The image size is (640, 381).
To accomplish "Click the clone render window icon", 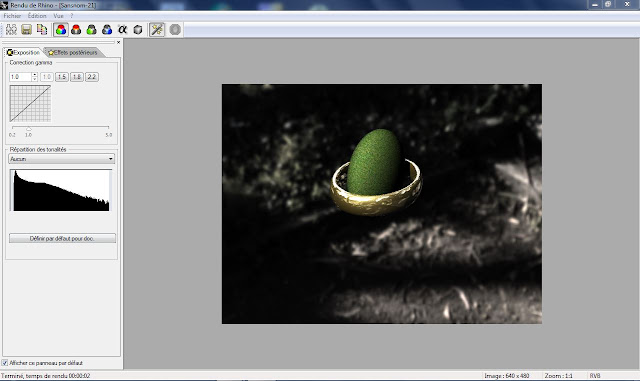I will (11, 30).
